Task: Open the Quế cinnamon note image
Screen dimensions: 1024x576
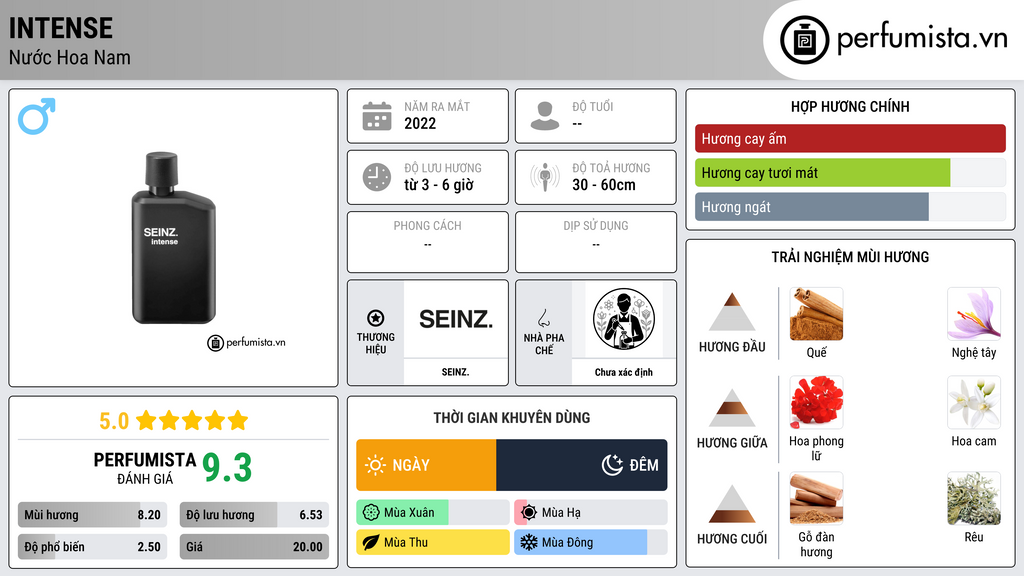Action: [x=816, y=314]
